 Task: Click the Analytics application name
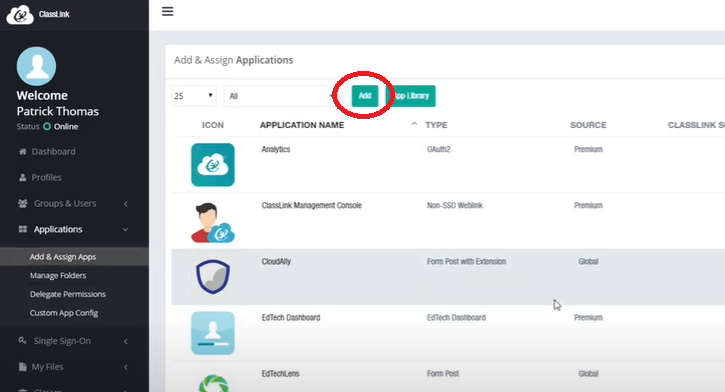pyautogui.click(x=276, y=149)
